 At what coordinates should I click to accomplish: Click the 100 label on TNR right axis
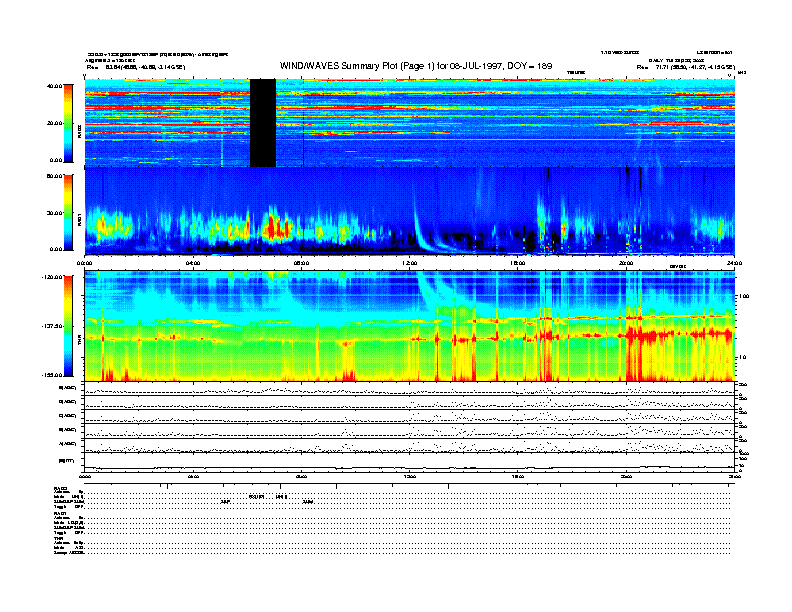click(743, 296)
